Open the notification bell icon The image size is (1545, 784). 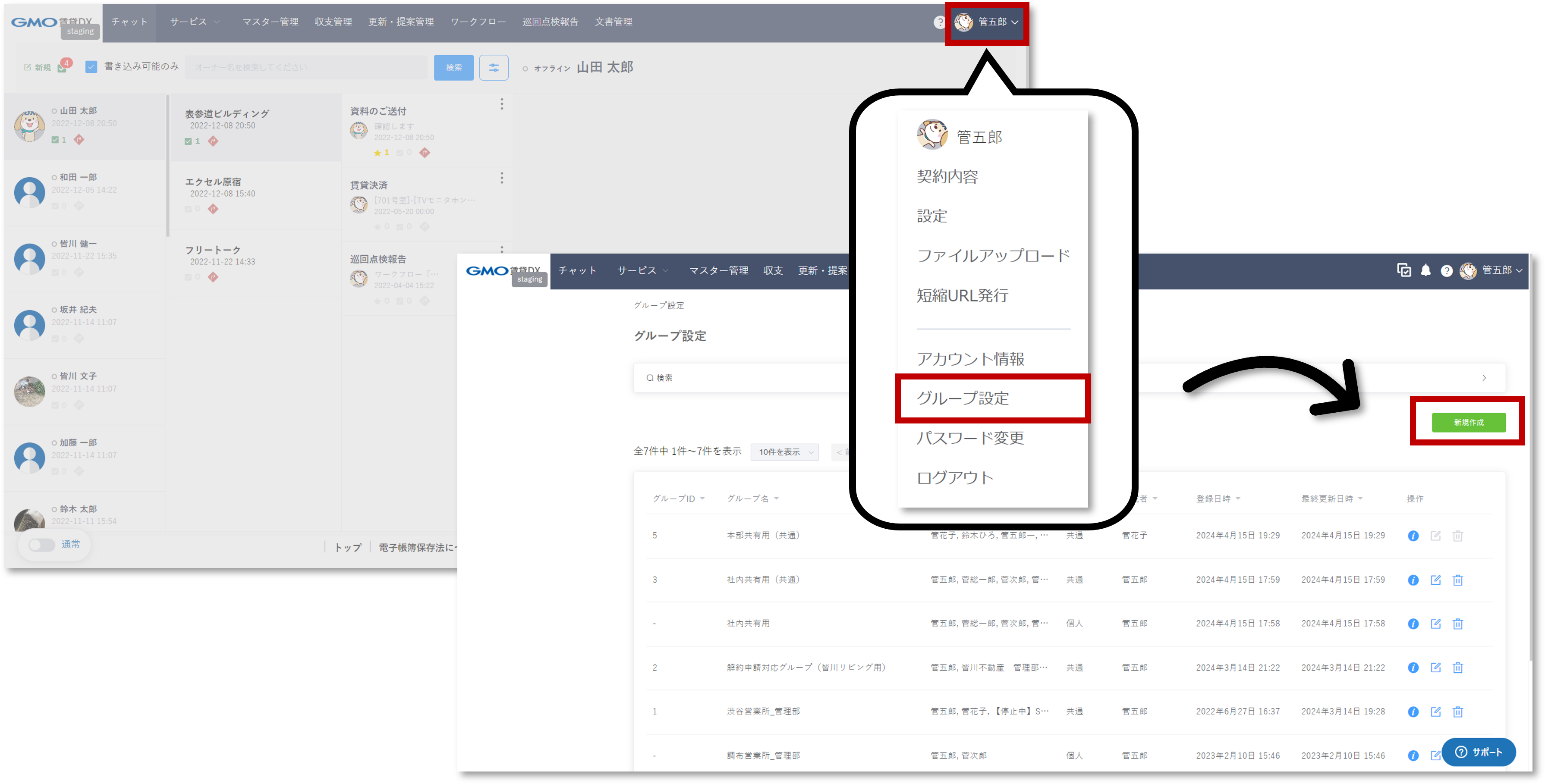(1425, 271)
